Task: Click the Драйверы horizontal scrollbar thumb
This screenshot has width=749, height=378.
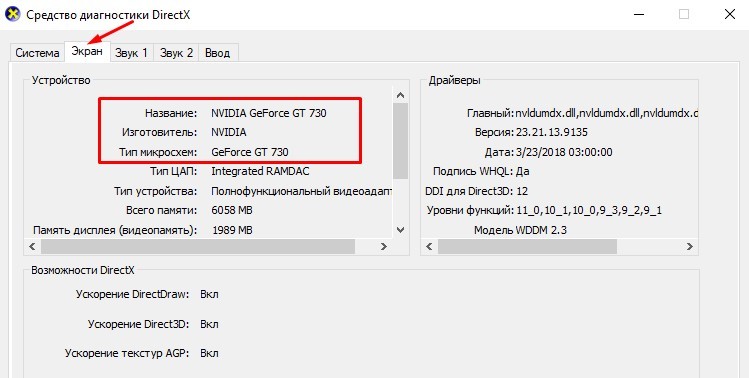Action: click(527, 247)
